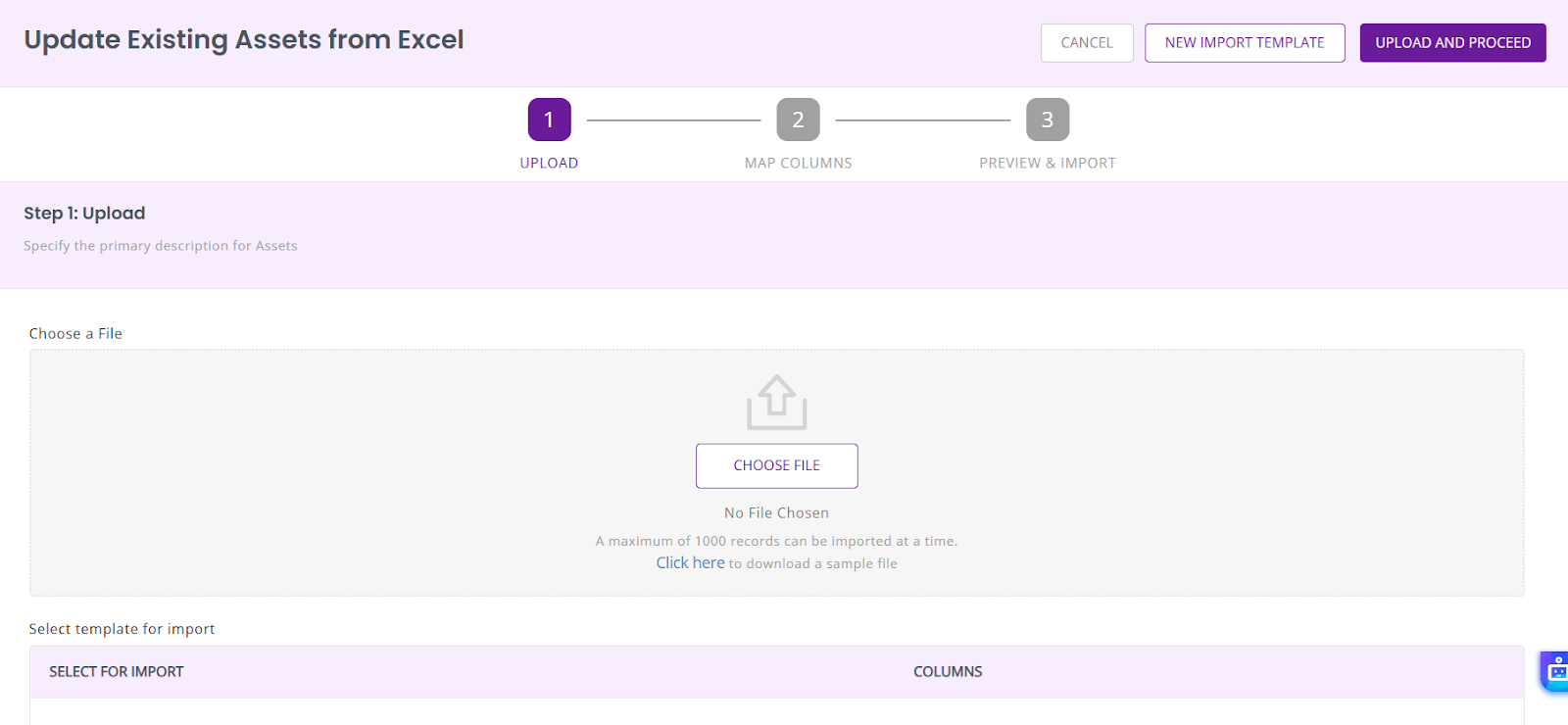Go to the PREVIEW & IMPORT step label
This screenshot has height=725, width=1568.
[1047, 164]
